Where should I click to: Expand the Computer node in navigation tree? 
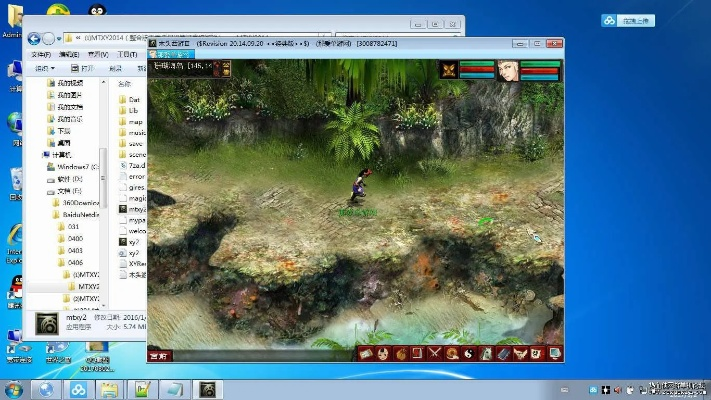point(46,155)
